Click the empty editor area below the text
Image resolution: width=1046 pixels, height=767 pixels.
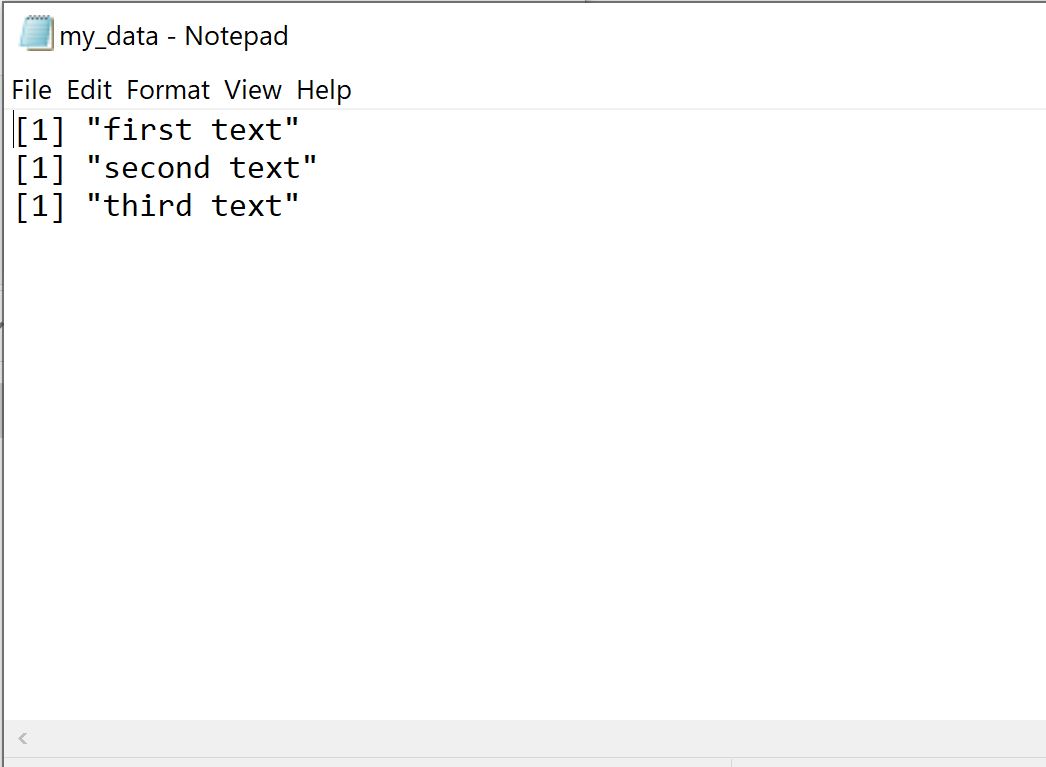click(x=524, y=467)
